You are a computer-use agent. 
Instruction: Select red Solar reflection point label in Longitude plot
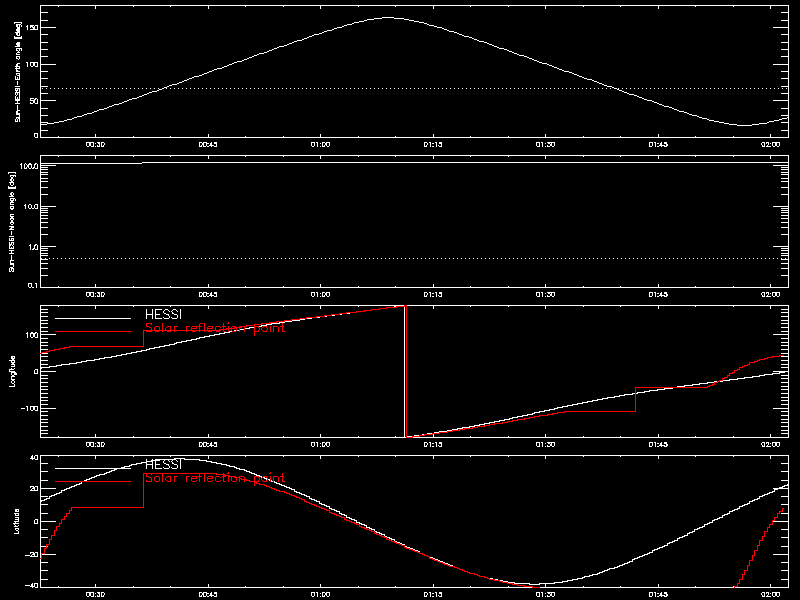pyautogui.click(x=215, y=328)
